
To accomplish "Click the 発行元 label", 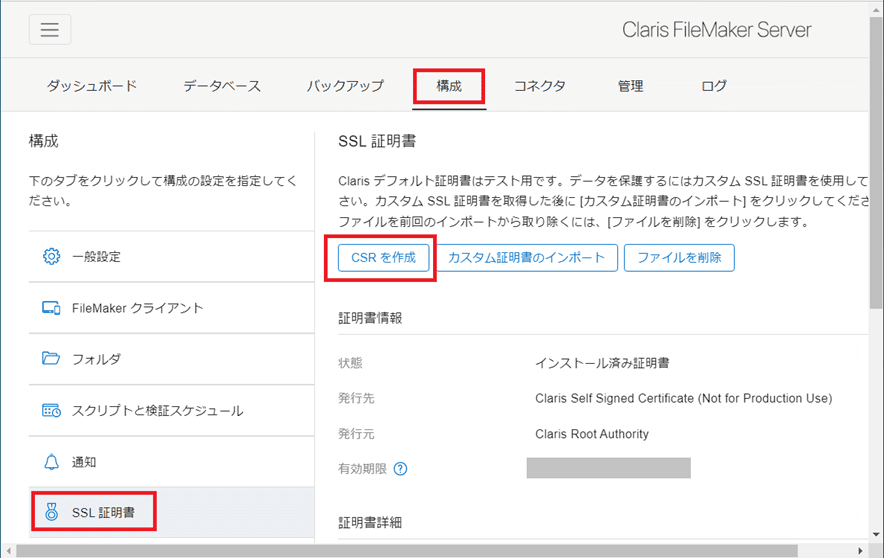I will pos(356,434).
